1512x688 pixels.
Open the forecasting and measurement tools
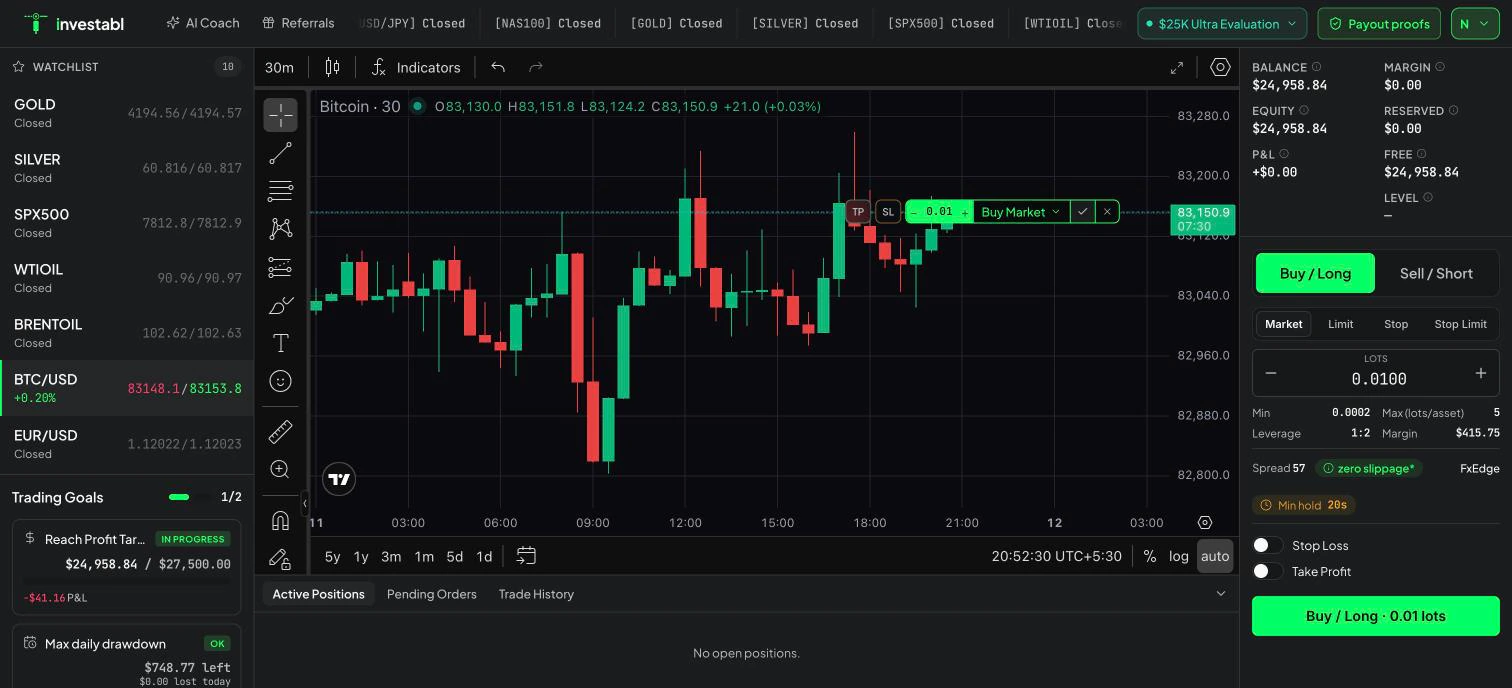[280, 267]
